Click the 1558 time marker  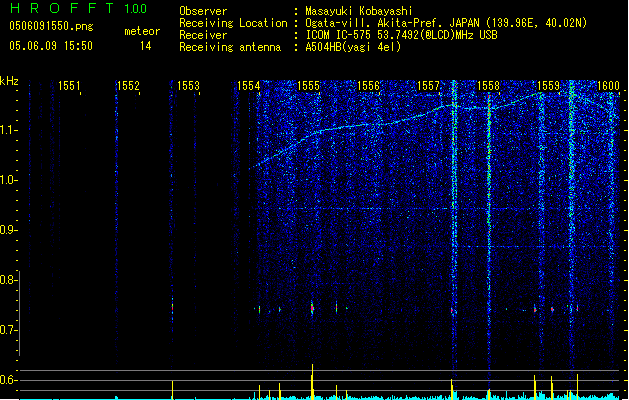(488, 86)
